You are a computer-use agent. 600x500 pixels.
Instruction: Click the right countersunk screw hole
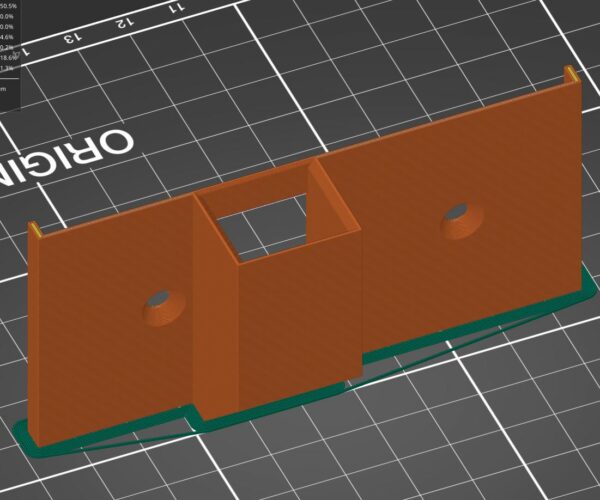[x=462, y=221]
